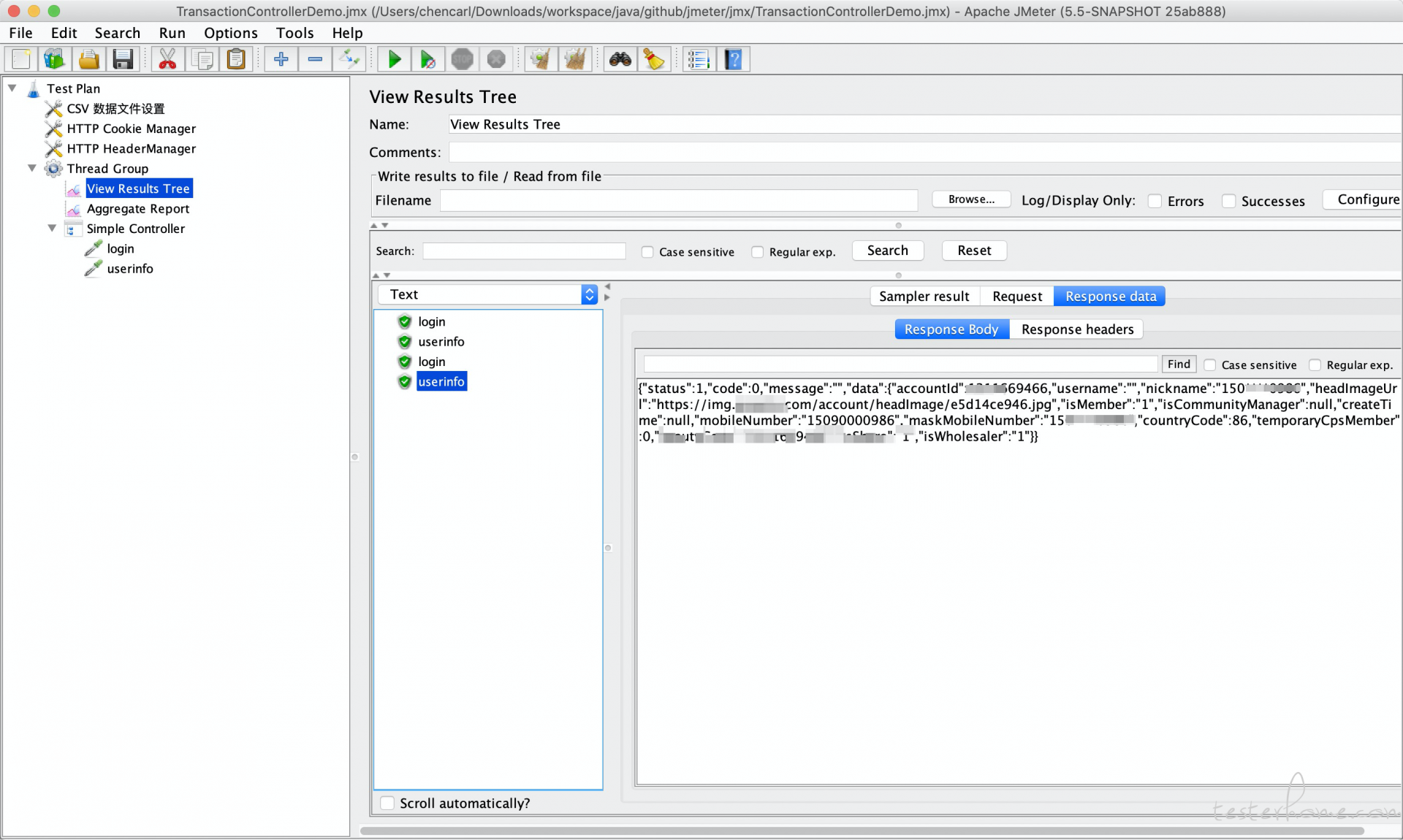Click the Comments input field
The height and width of the screenshot is (840, 1403).
coord(925,152)
